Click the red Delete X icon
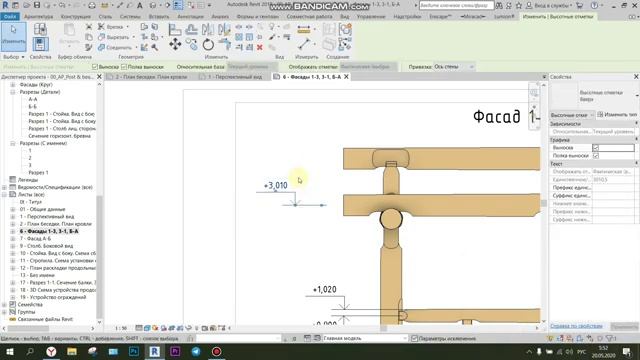The height and width of the screenshot is (360, 640). 260,47
